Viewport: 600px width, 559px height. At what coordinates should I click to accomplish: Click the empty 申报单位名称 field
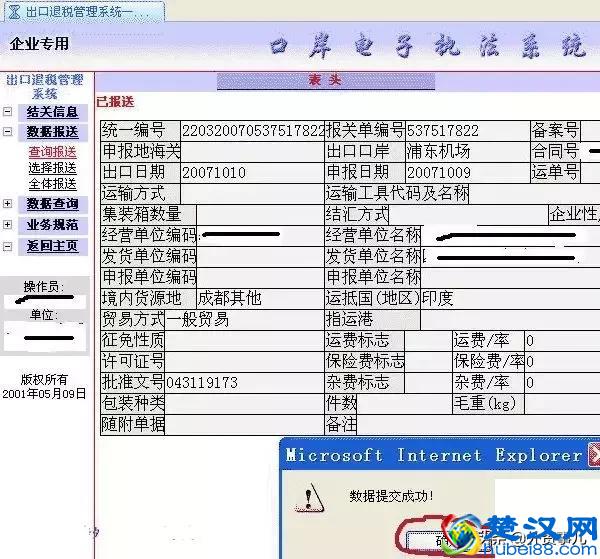[510, 277]
